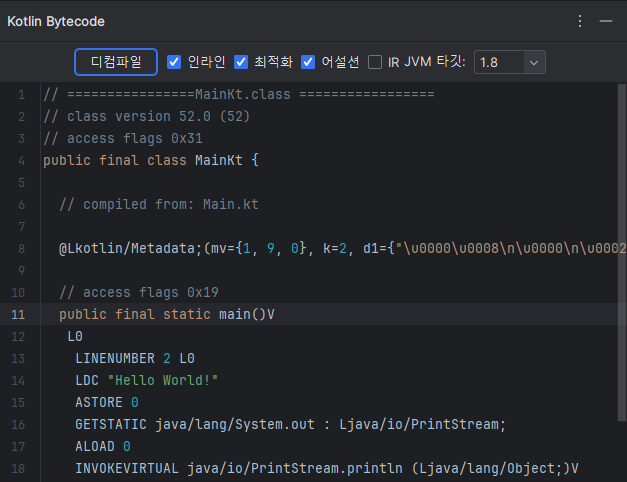Click the 'public final static main()V' line
627x482 pixels.
pos(167,314)
